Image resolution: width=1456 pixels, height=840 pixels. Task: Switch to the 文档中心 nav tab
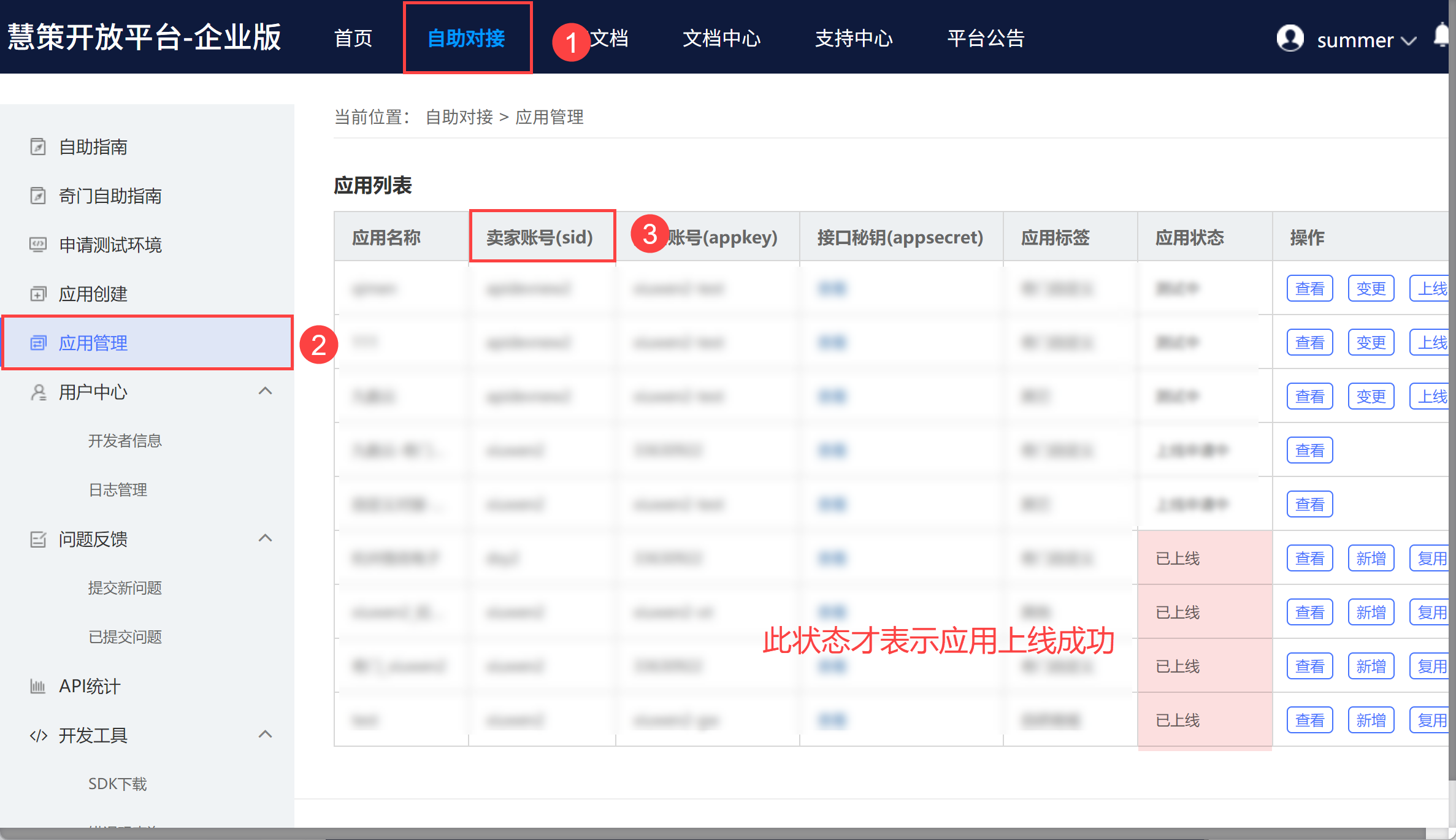[x=721, y=38]
